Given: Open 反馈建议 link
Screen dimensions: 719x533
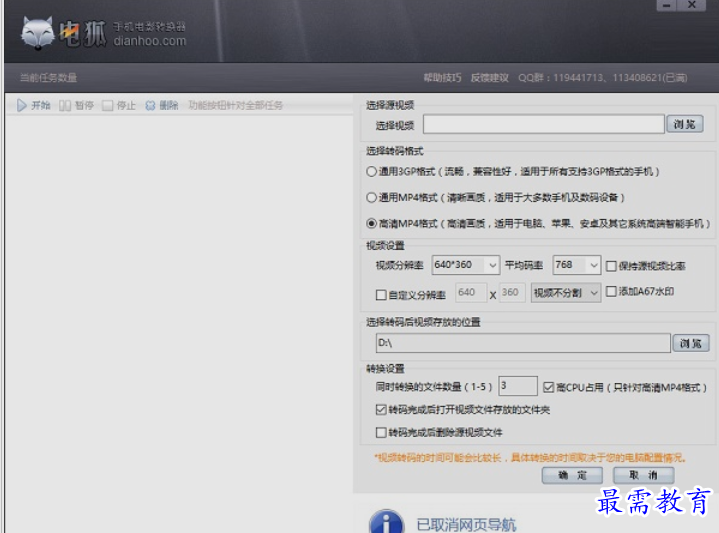Looking at the screenshot, I should (x=490, y=78).
